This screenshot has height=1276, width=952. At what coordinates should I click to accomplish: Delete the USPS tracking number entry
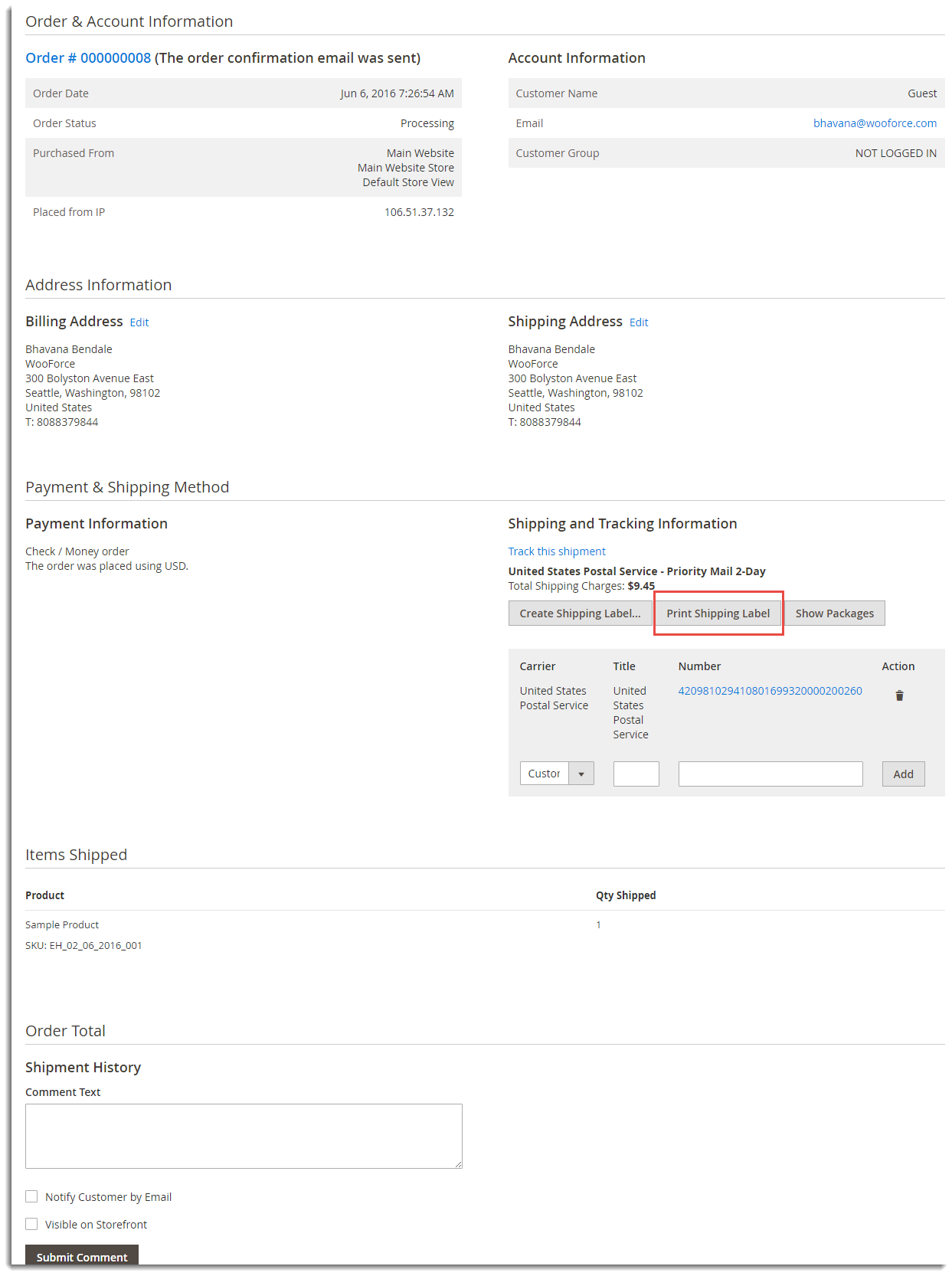coord(899,695)
